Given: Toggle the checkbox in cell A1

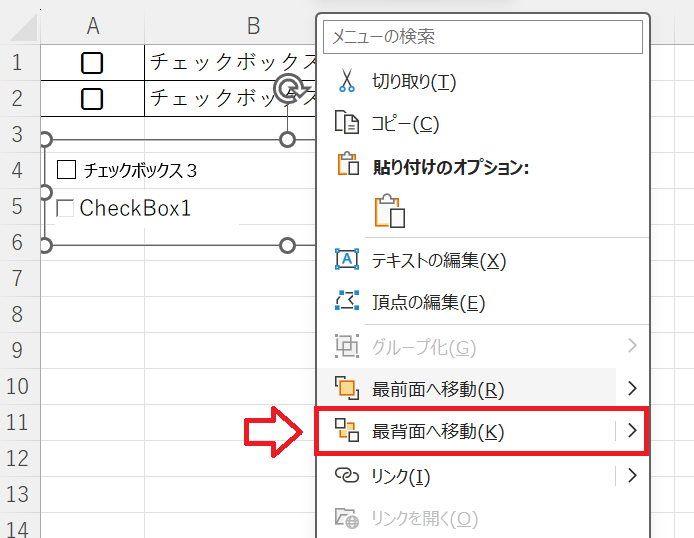Looking at the screenshot, I should [92, 63].
